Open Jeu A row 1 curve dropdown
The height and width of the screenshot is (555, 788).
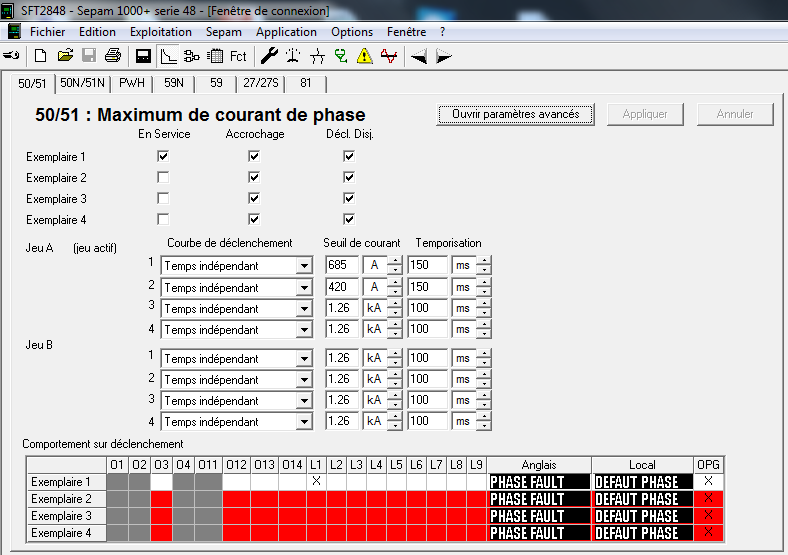click(304, 266)
